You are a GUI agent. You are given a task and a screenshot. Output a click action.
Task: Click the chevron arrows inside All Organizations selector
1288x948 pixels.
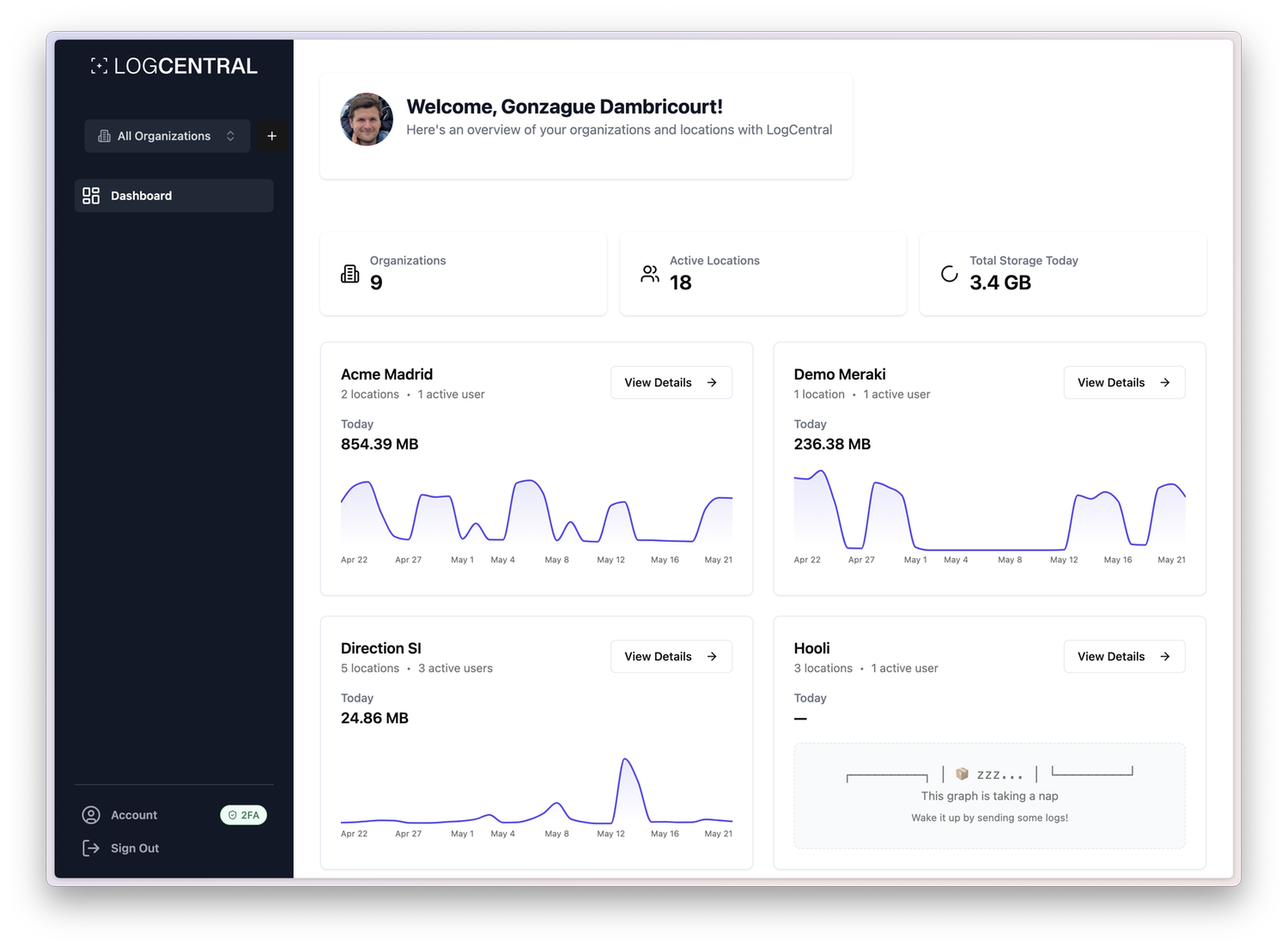pos(230,136)
